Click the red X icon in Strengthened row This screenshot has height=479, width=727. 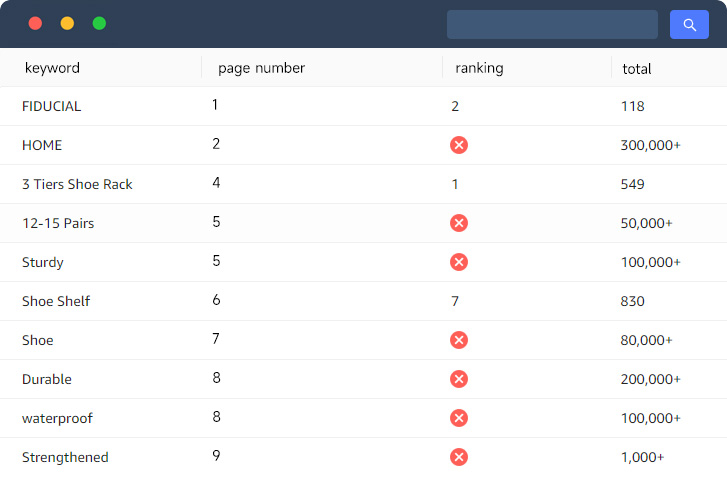point(459,457)
